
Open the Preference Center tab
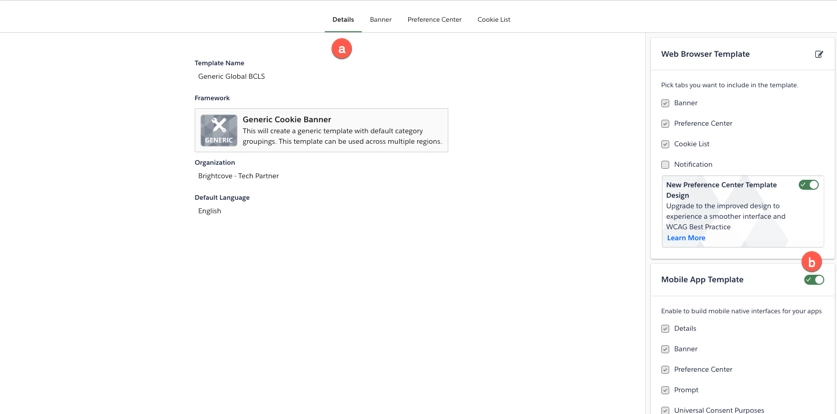coord(434,20)
